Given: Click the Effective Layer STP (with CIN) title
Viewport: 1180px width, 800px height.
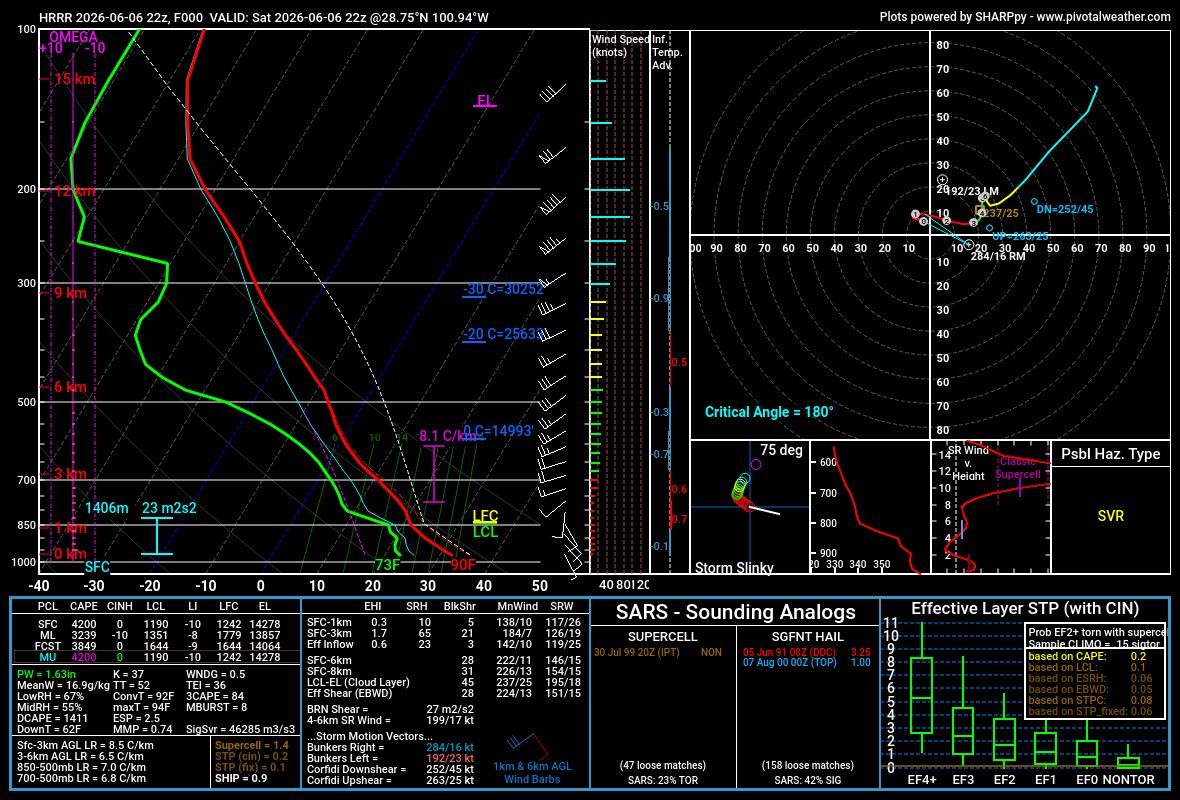Looking at the screenshot, I should 1025,608.
